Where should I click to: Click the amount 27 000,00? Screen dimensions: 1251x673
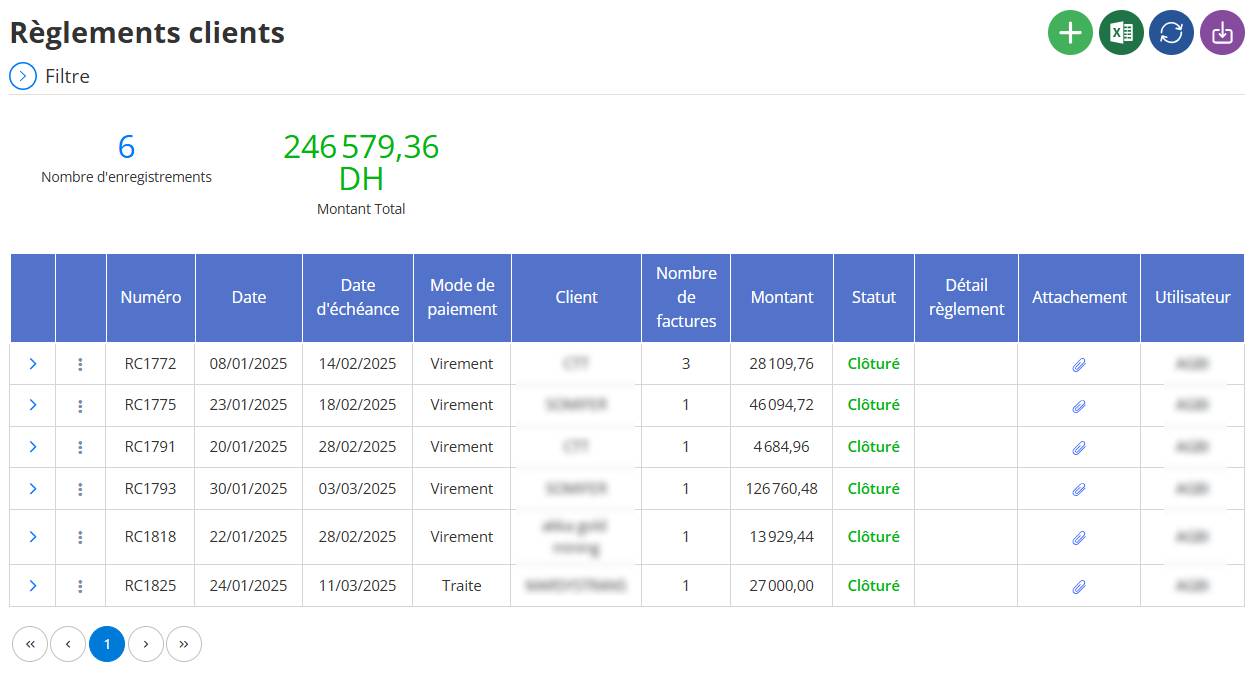782,586
